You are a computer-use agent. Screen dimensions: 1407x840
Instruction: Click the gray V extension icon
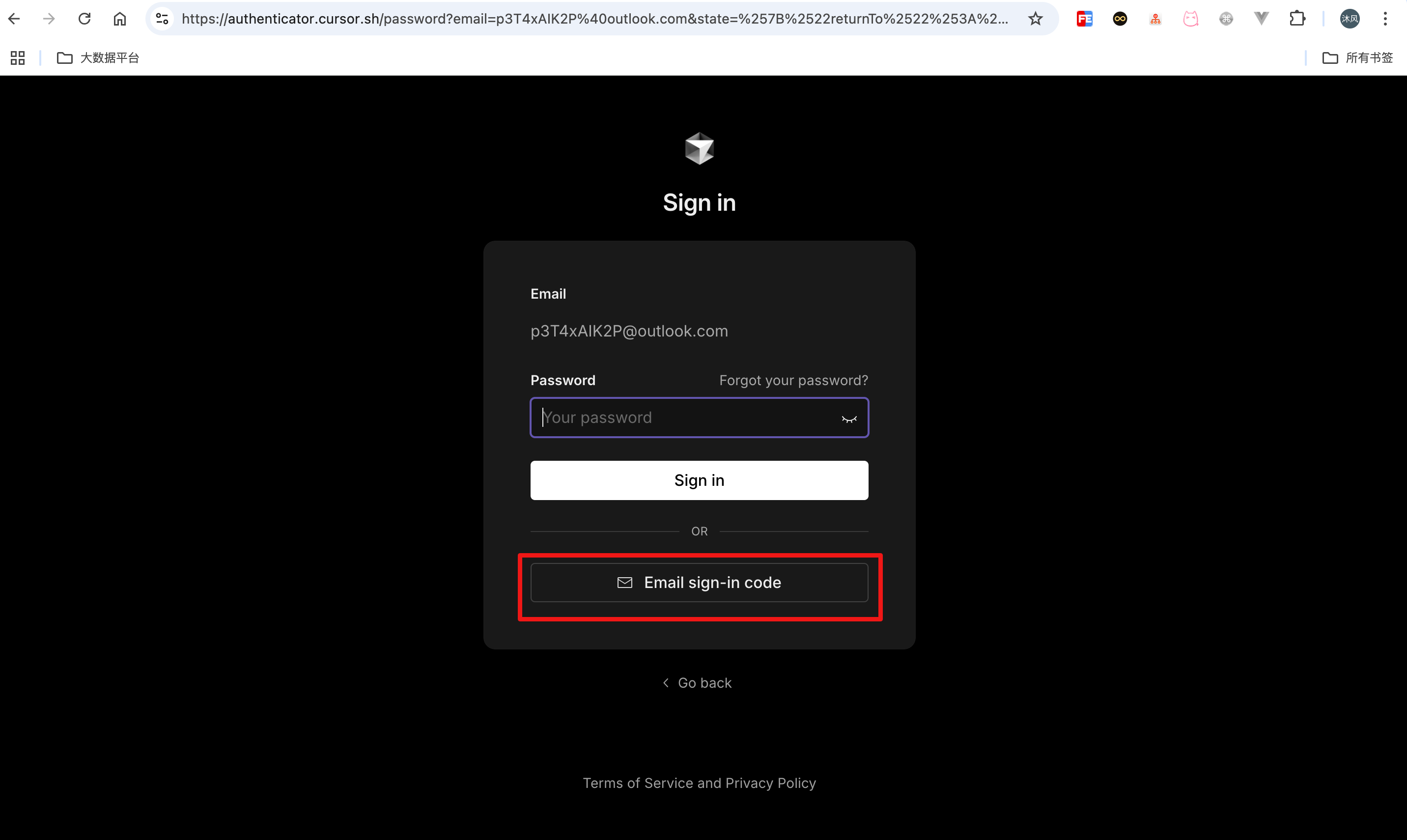coord(1261,19)
